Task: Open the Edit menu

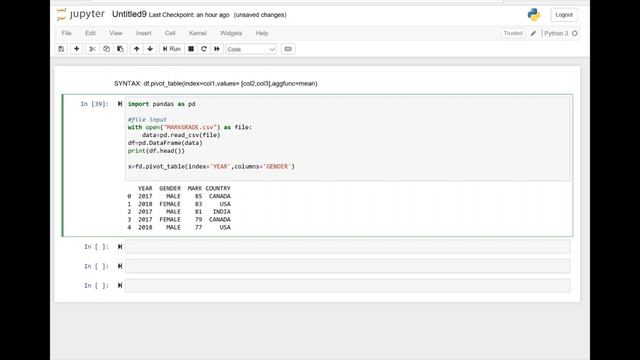Action: point(90,33)
